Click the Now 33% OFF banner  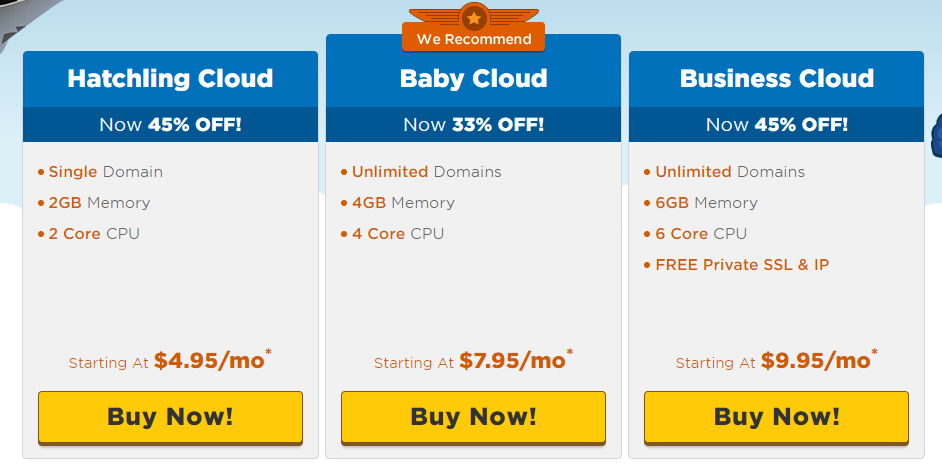point(473,124)
